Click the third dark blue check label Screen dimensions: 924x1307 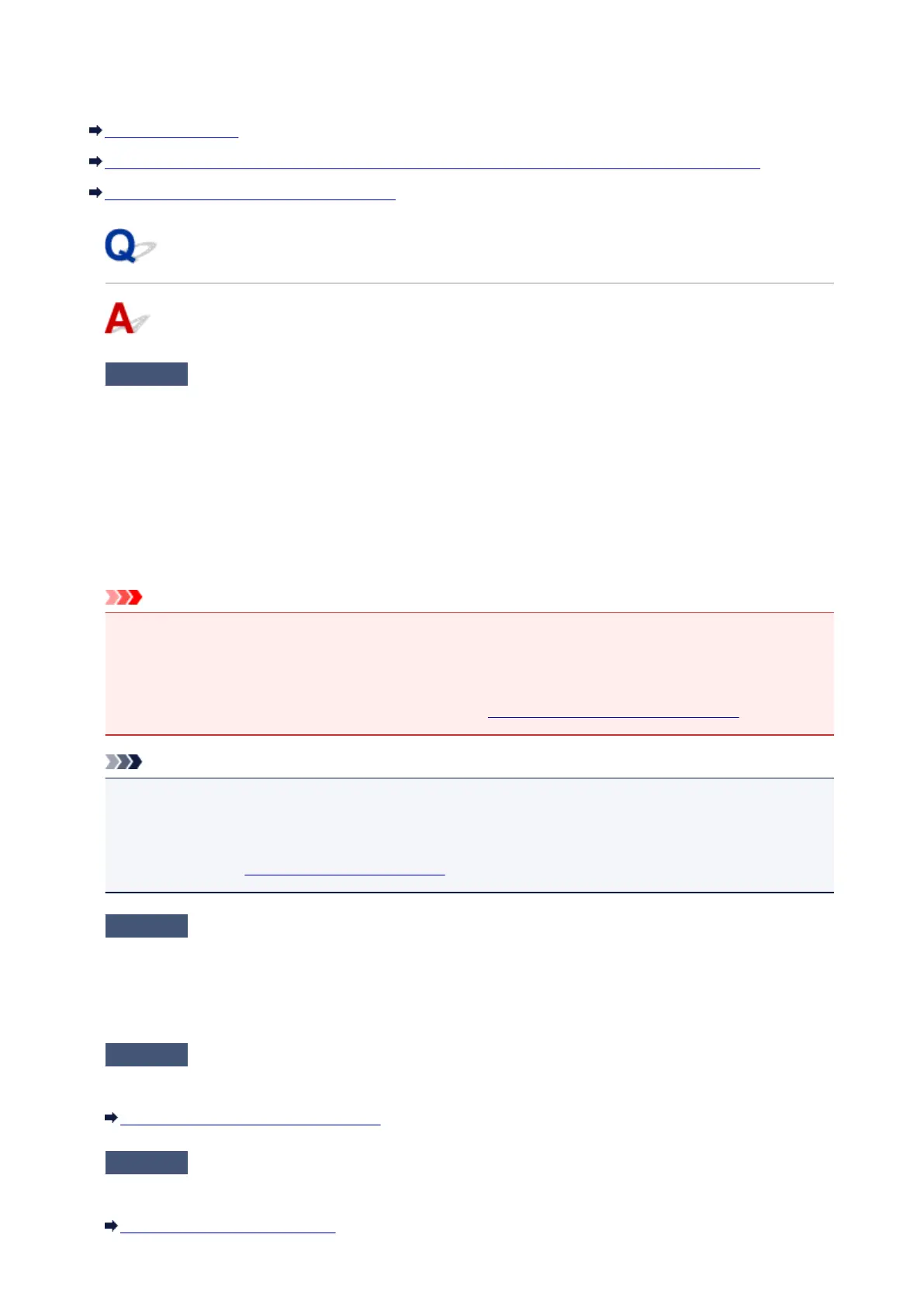147,1055
